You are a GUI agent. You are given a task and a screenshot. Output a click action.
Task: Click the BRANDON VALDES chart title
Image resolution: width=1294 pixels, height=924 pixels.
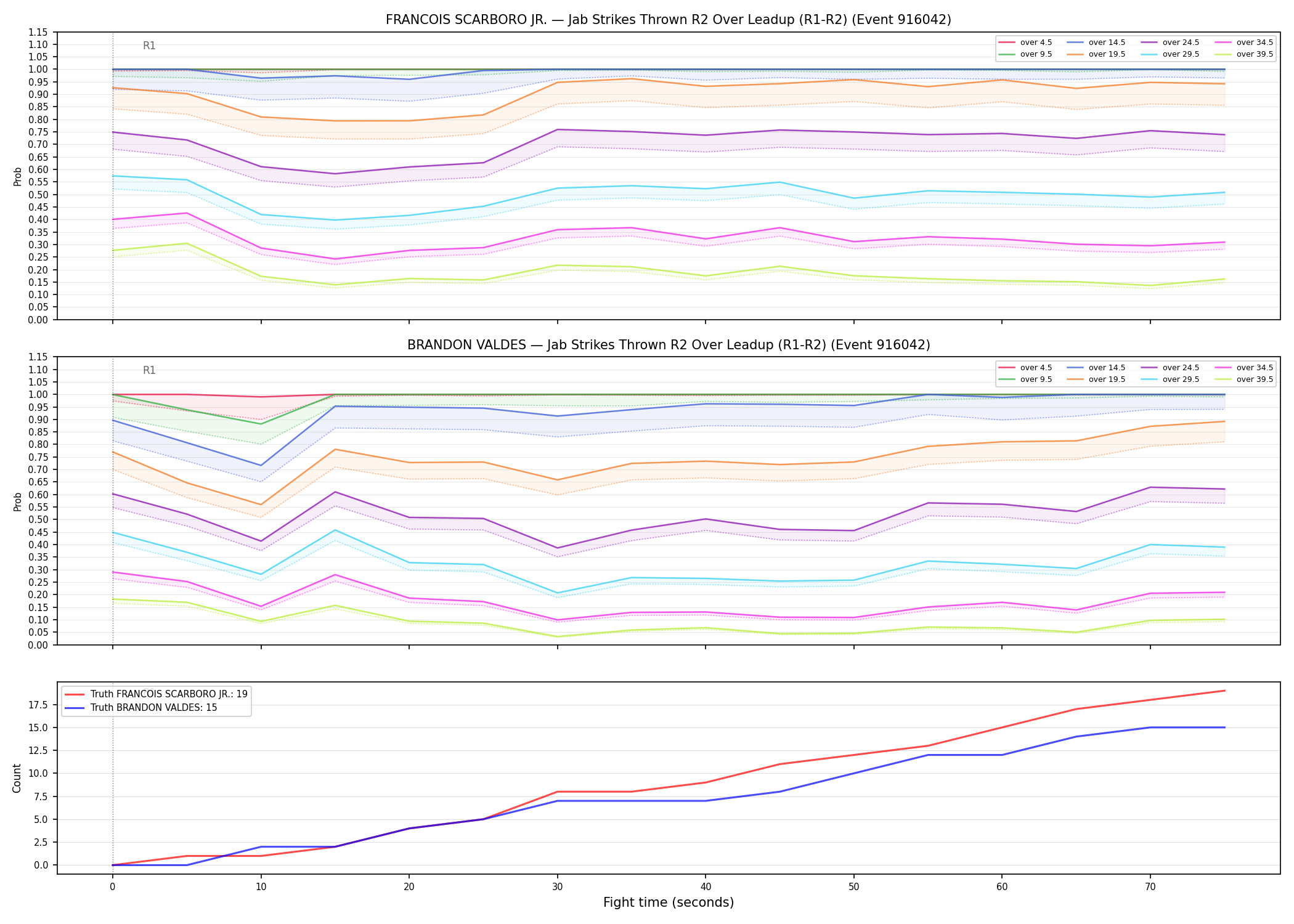click(x=669, y=345)
